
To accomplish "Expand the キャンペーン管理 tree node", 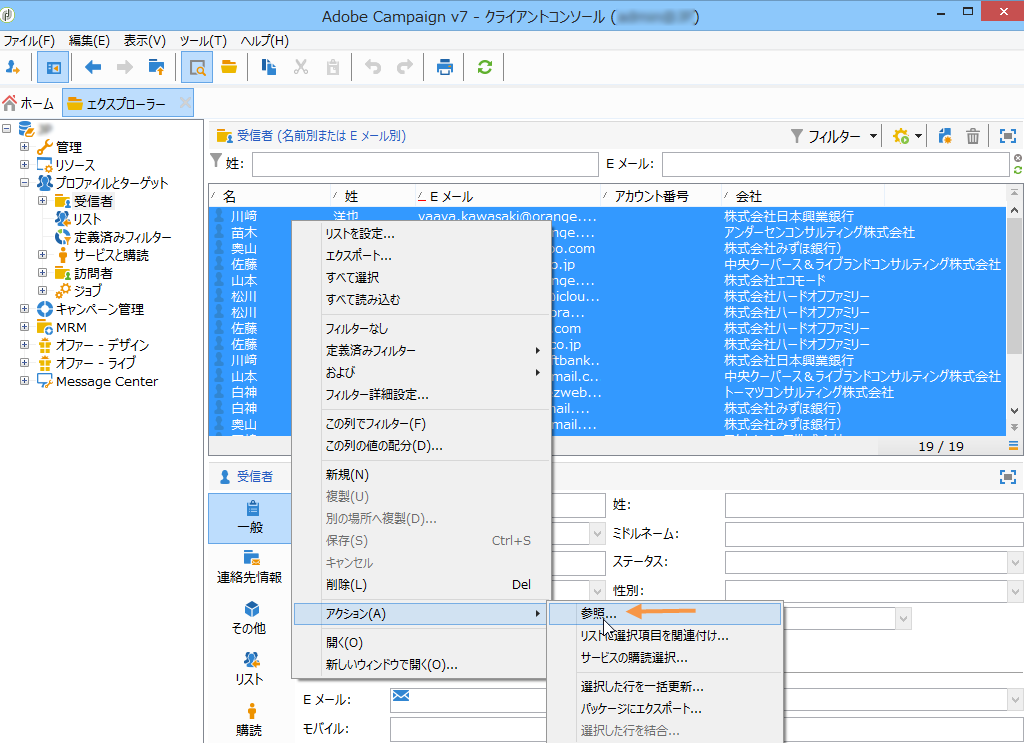I will point(24,308).
